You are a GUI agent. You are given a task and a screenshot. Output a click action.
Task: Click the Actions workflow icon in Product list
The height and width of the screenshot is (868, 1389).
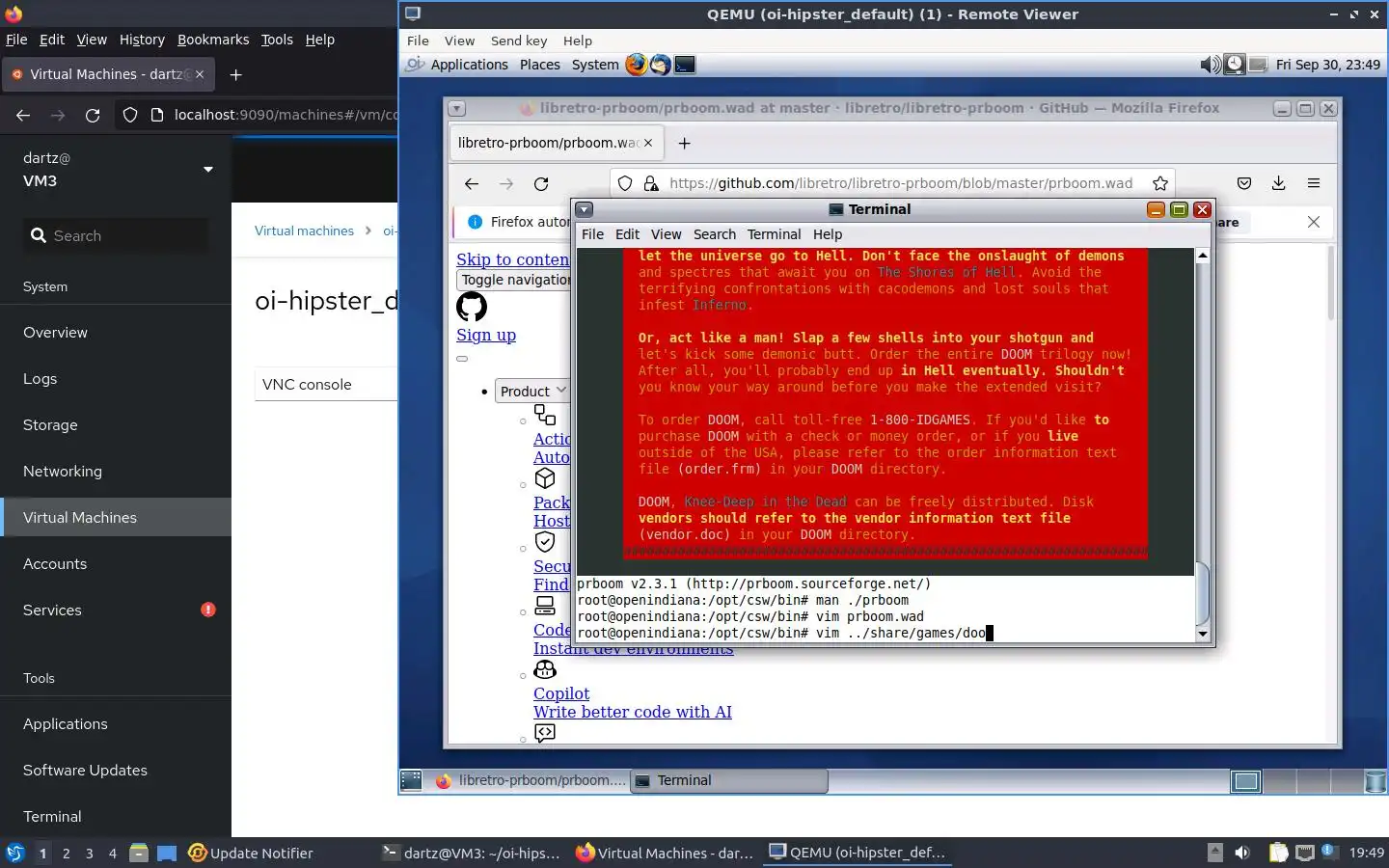(545, 415)
